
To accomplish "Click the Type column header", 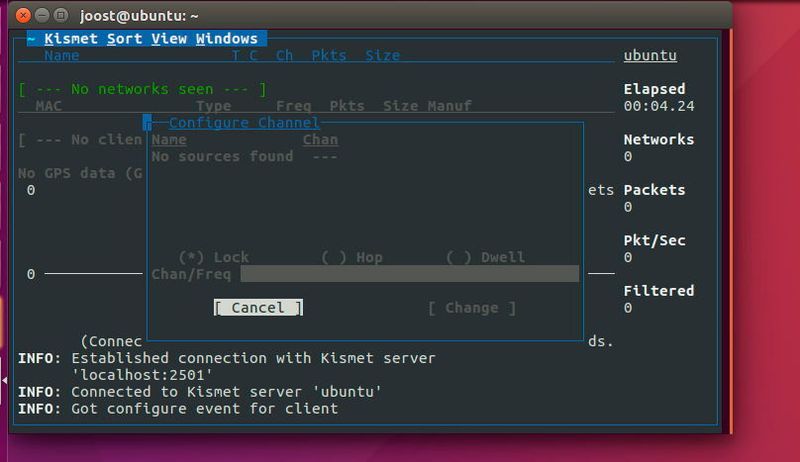I will [213, 106].
